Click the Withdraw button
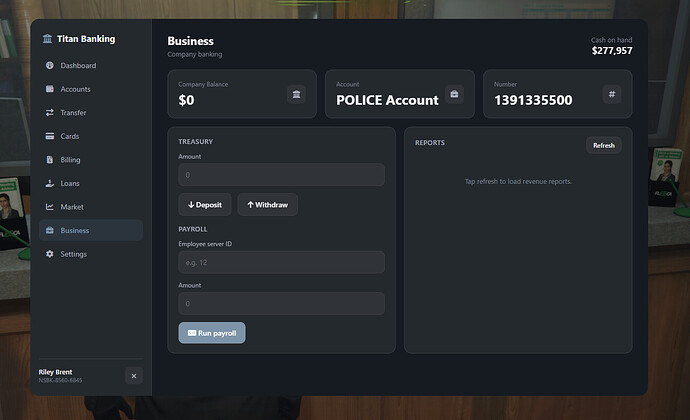This screenshot has width=690, height=420. click(x=268, y=205)
